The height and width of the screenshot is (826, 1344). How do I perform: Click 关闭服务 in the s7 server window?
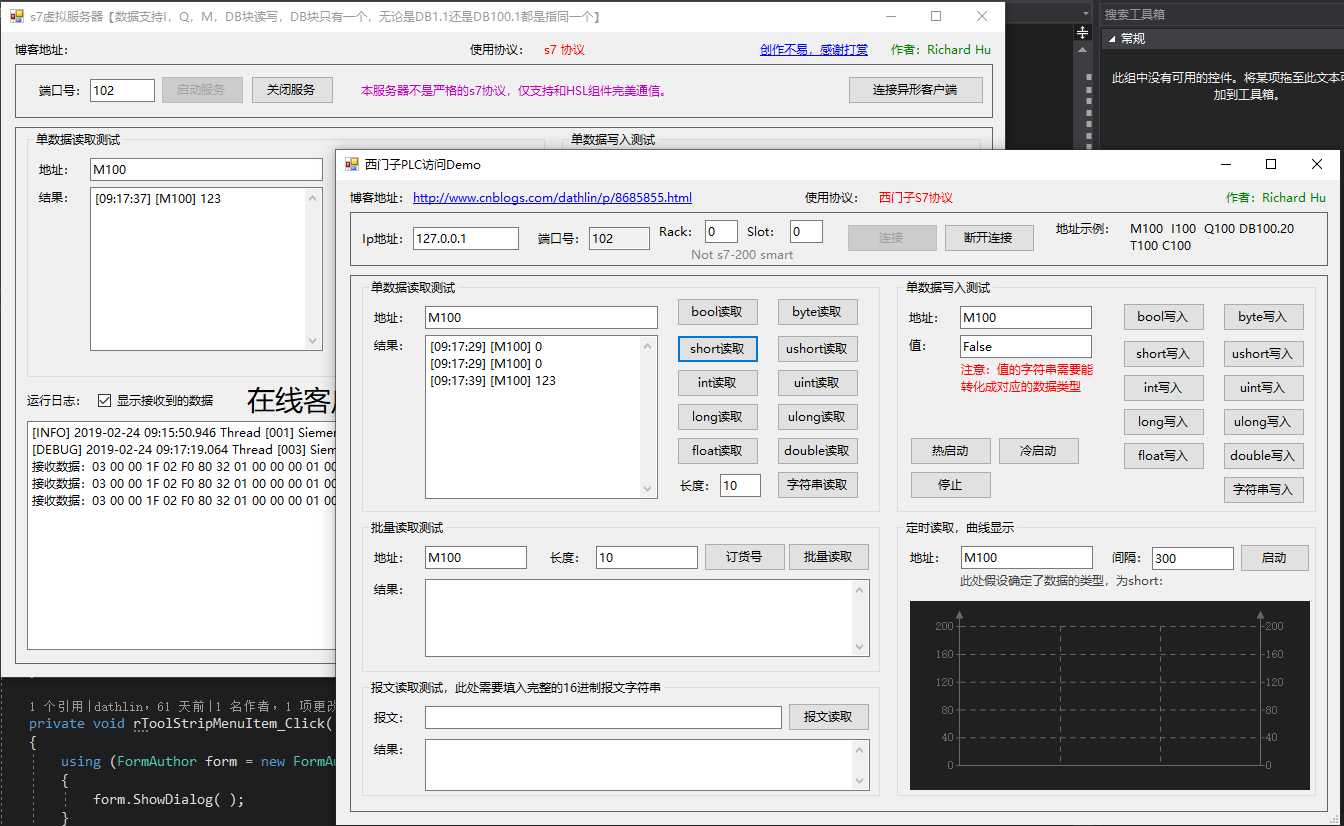click(x=291, y=90)
